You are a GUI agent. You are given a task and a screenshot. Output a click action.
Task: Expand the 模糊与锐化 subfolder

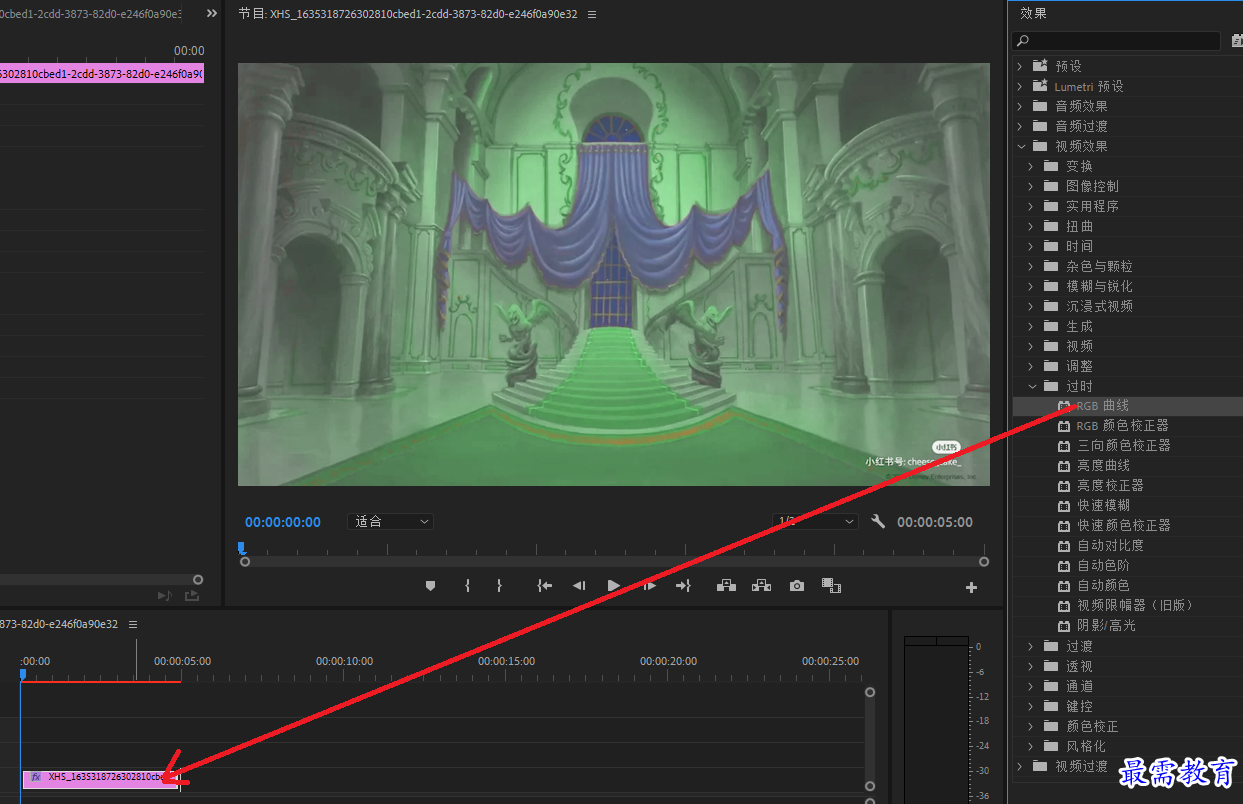coord(1031,286)
